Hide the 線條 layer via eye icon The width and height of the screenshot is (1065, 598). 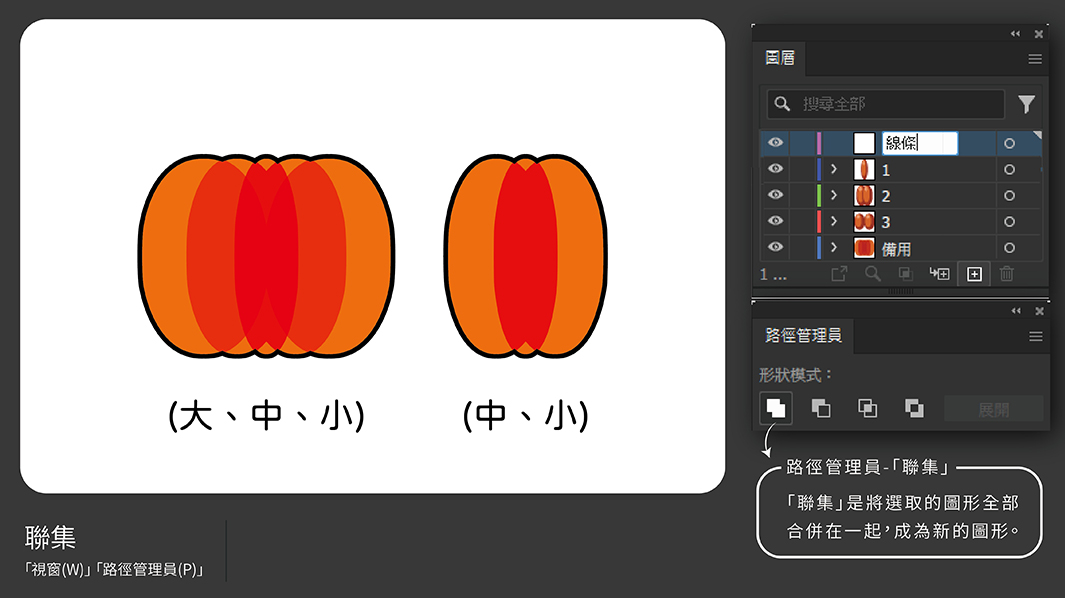pyautogui.click(x=775, y=142)
